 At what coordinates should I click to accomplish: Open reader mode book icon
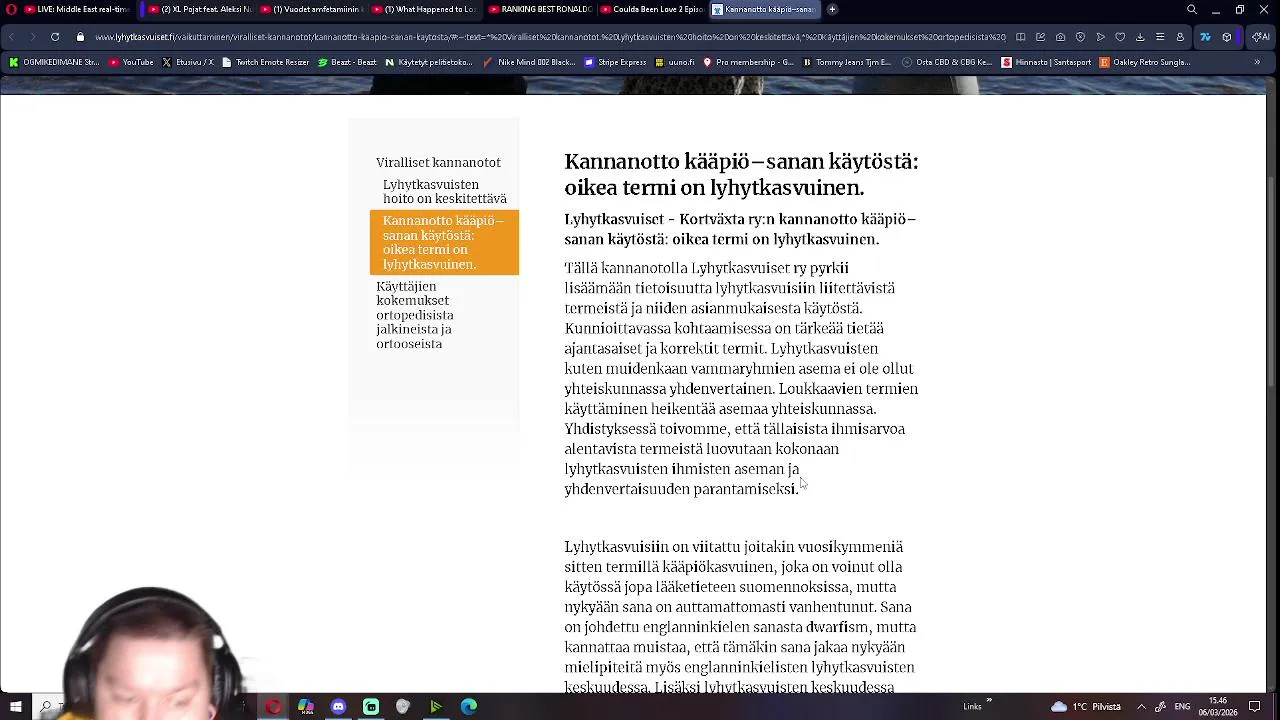[x=1020, y=37]
